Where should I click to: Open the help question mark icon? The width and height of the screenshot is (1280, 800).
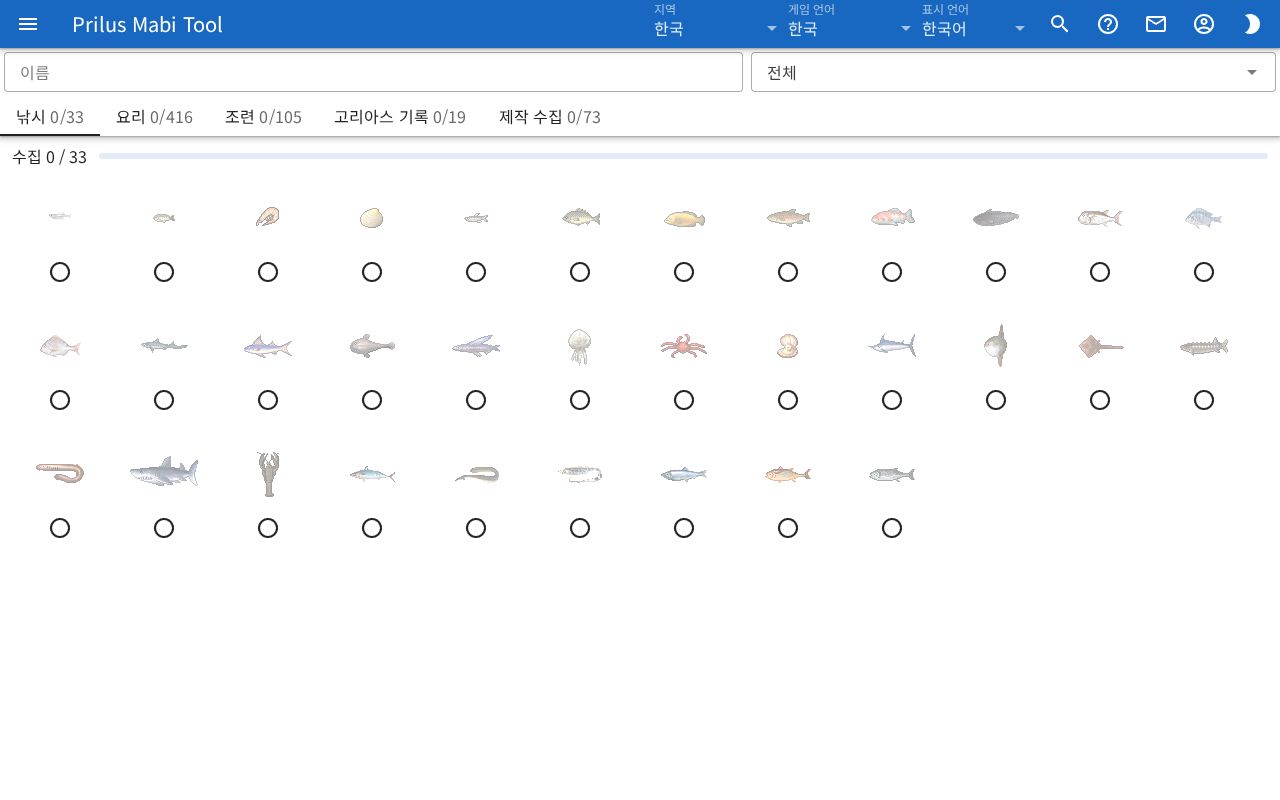tap(1108, 24)
